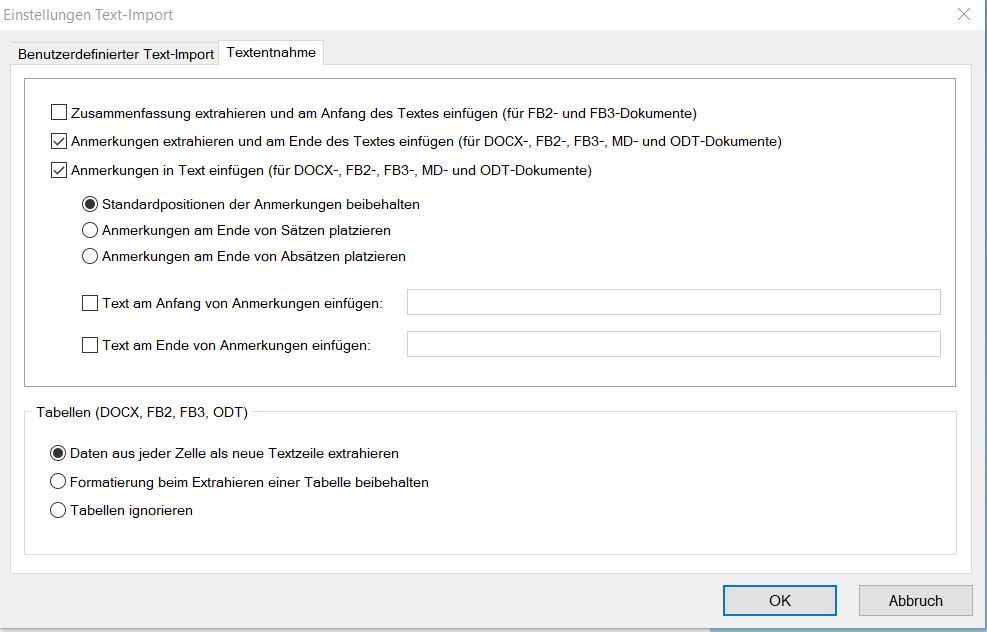This screenshot has height=632, width=987.
Task: Enable Zusammenfassung extrahieren checkbox
Action: click(59, 113)
